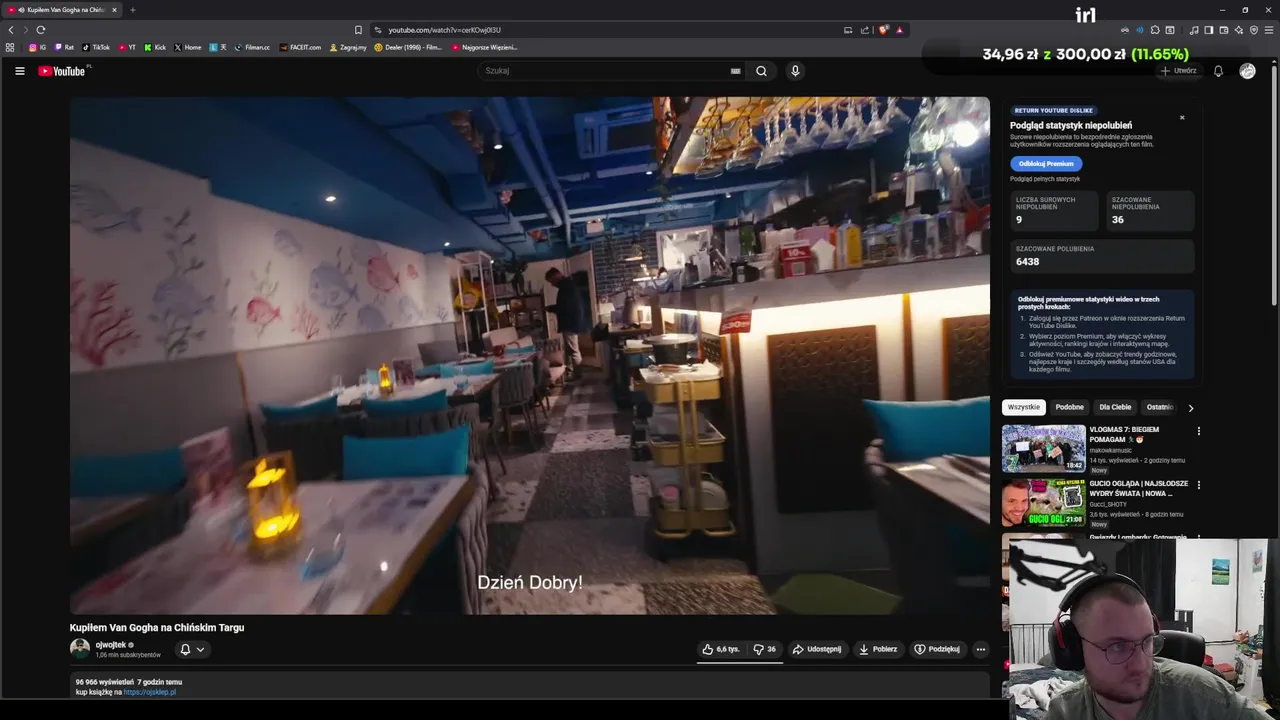1280x720 pixels.
Task: Open notification bell dropdown for ojwojtek
Action: pyautogui.click(x=191, y=649)
